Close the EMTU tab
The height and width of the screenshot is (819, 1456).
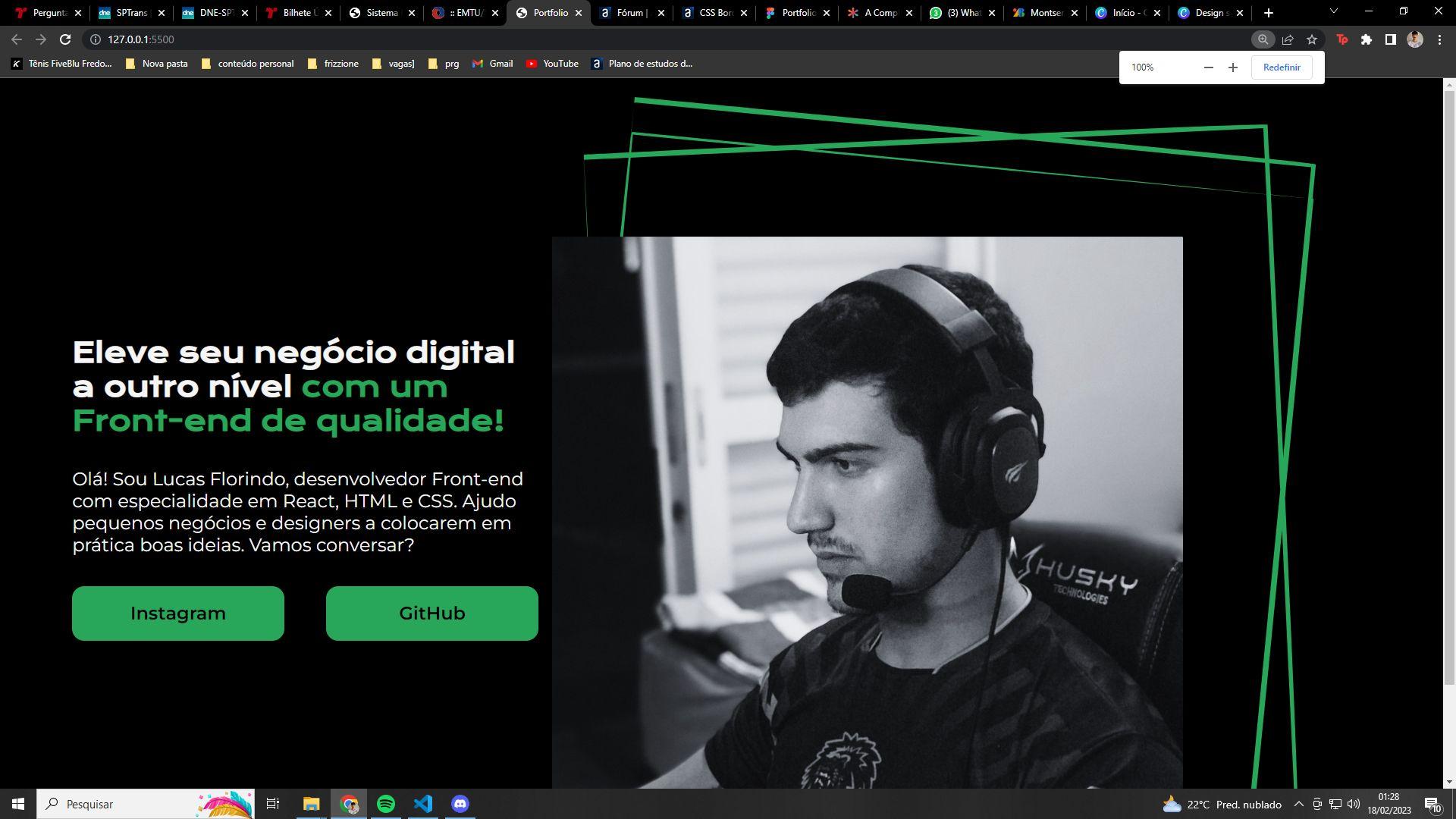coord(495,13)
